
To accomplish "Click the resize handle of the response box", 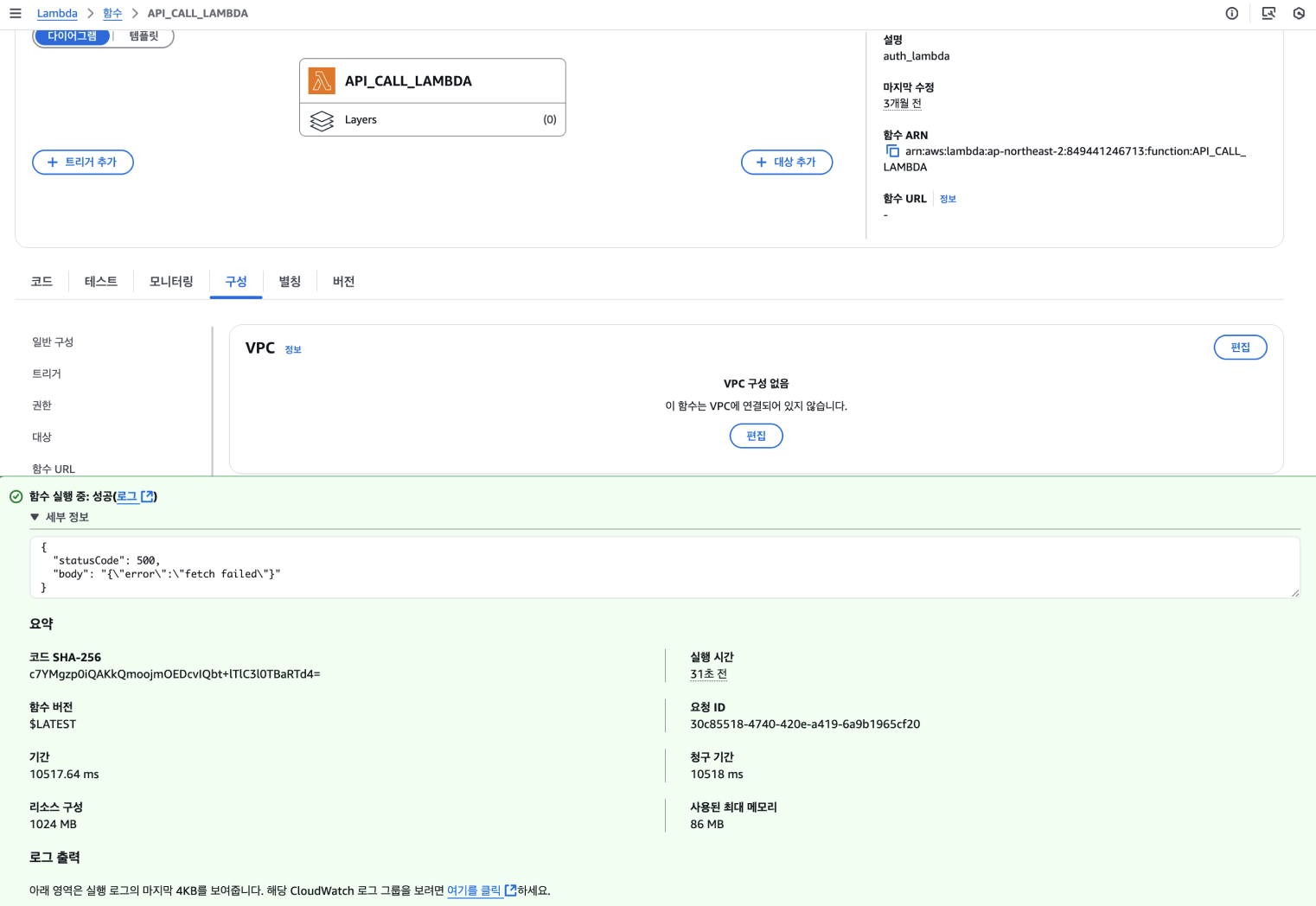I will tap(1294, 592).
